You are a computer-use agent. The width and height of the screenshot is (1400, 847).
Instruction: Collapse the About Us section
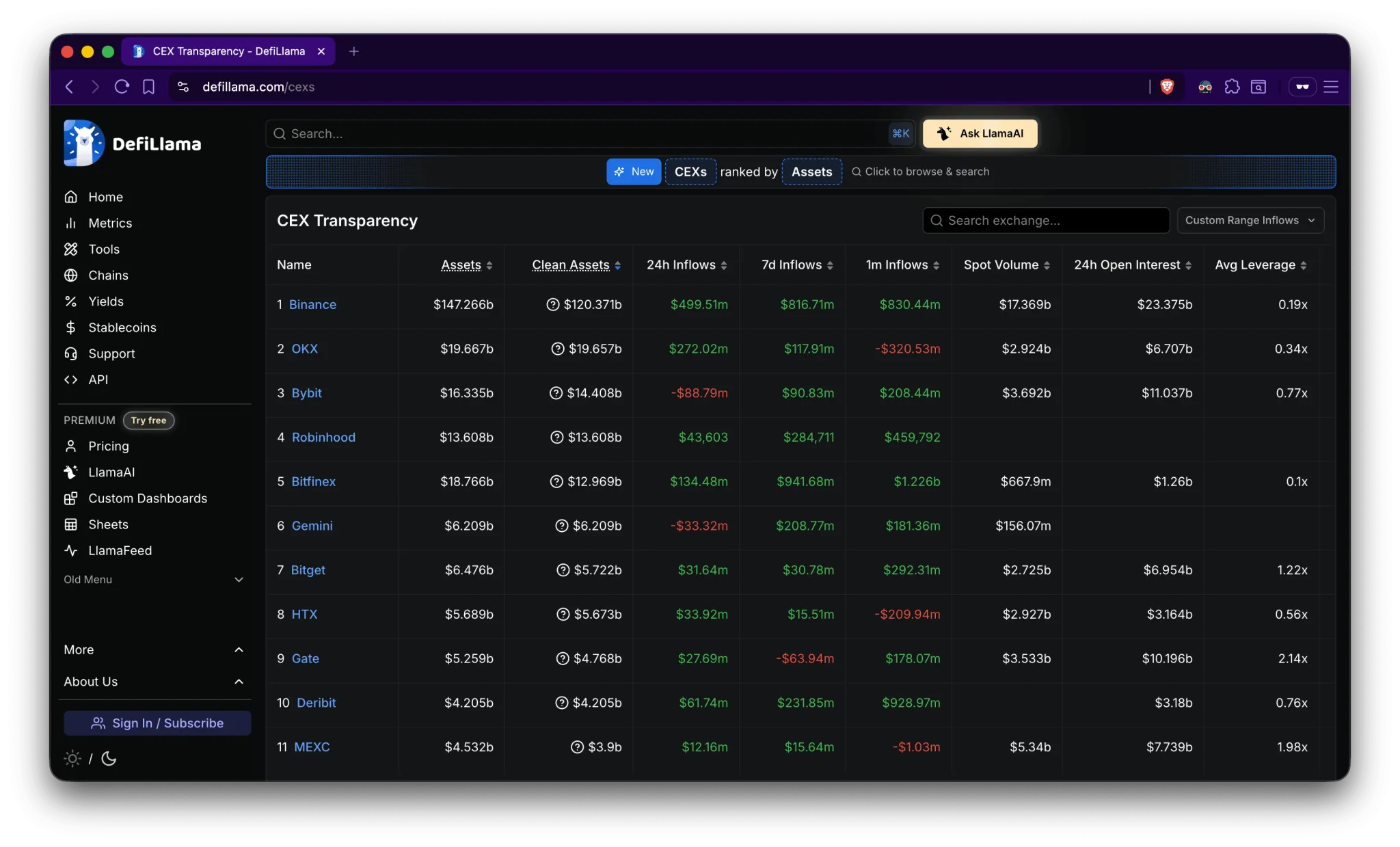[x=155, y=682]
